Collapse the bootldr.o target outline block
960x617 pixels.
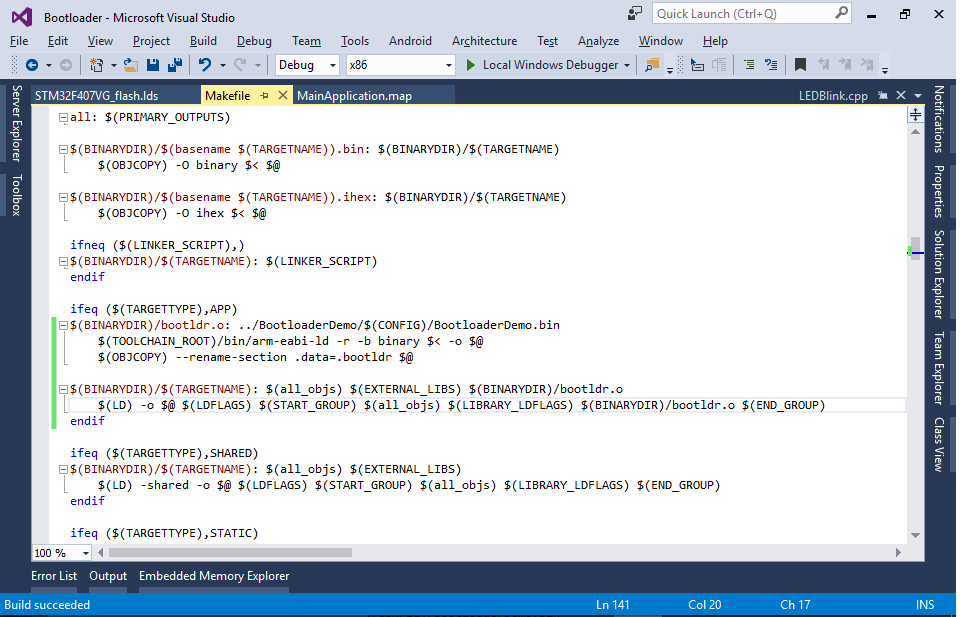[63, 326]
